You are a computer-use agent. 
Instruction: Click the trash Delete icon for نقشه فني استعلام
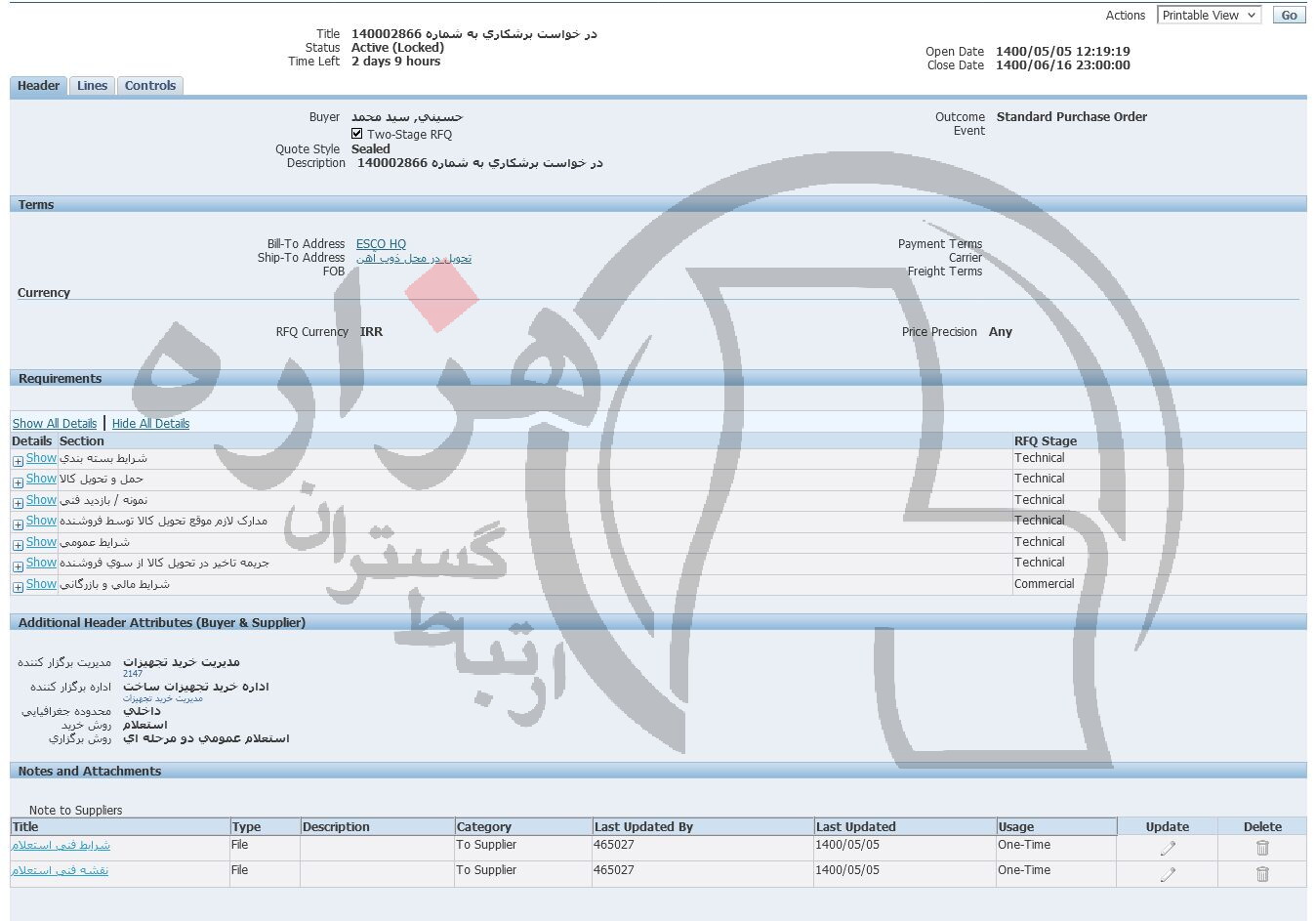(x=1262, y=874)
